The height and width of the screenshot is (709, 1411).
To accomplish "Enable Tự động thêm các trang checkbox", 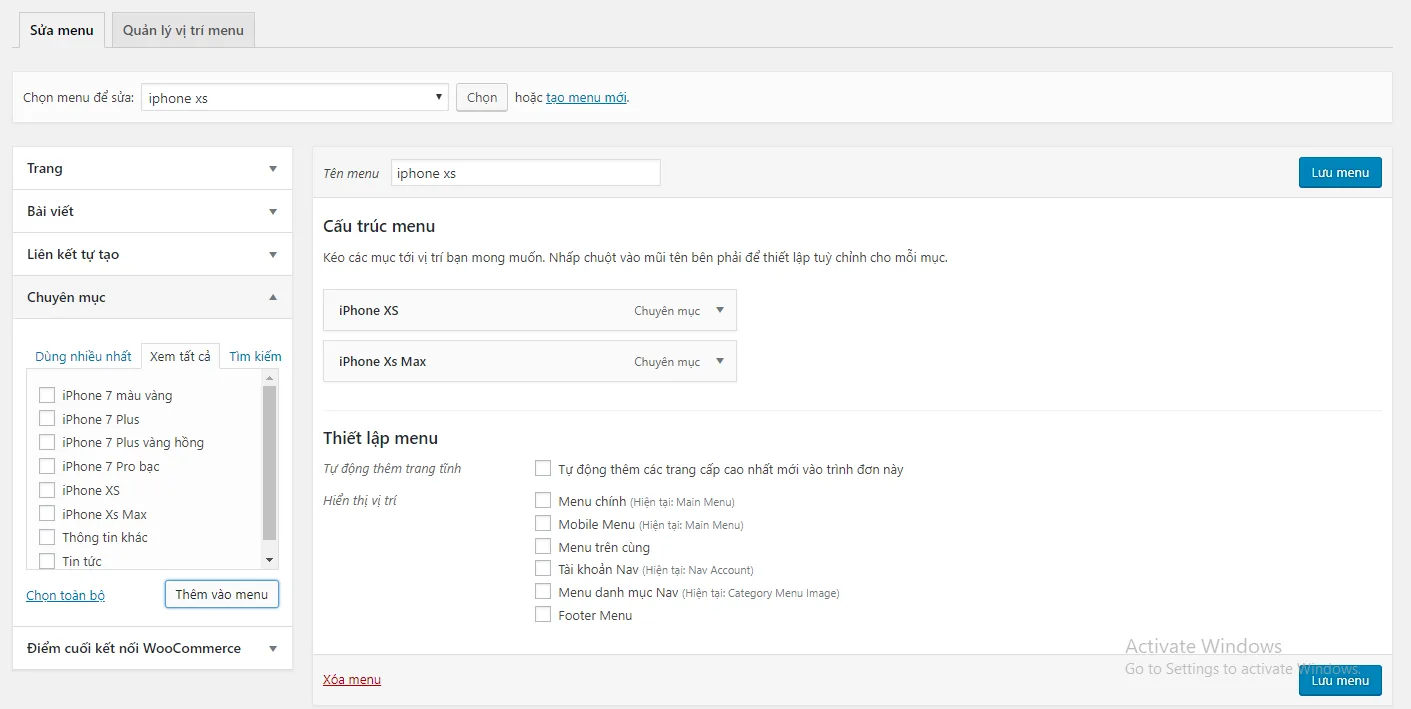I will 543,468.
